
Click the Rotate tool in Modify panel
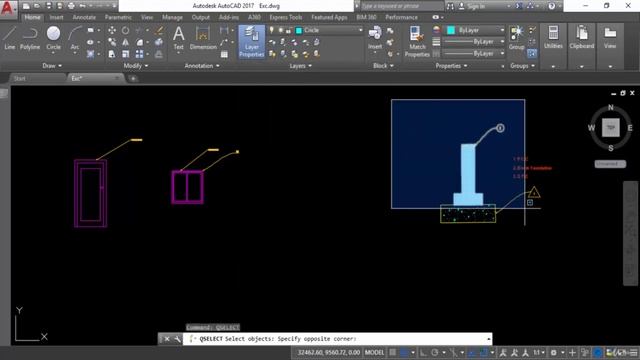125,30
